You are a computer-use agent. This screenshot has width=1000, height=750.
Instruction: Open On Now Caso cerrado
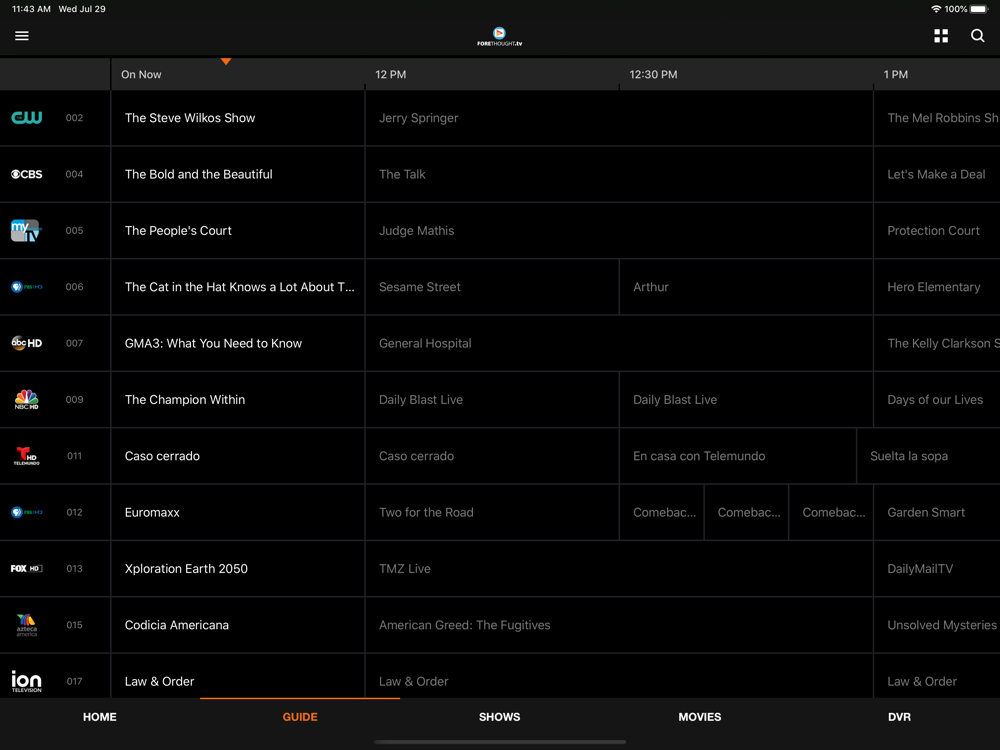coord(238,456)
